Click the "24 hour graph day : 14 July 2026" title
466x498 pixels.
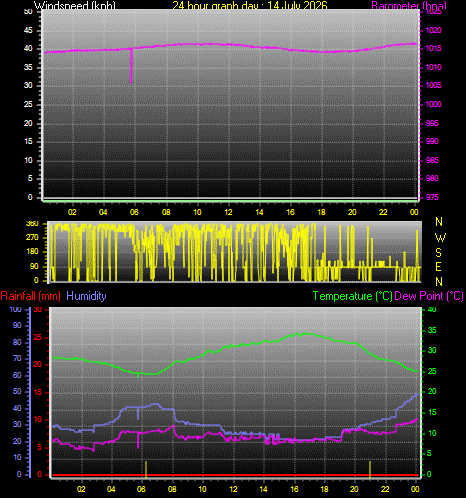tap(250, 5)
